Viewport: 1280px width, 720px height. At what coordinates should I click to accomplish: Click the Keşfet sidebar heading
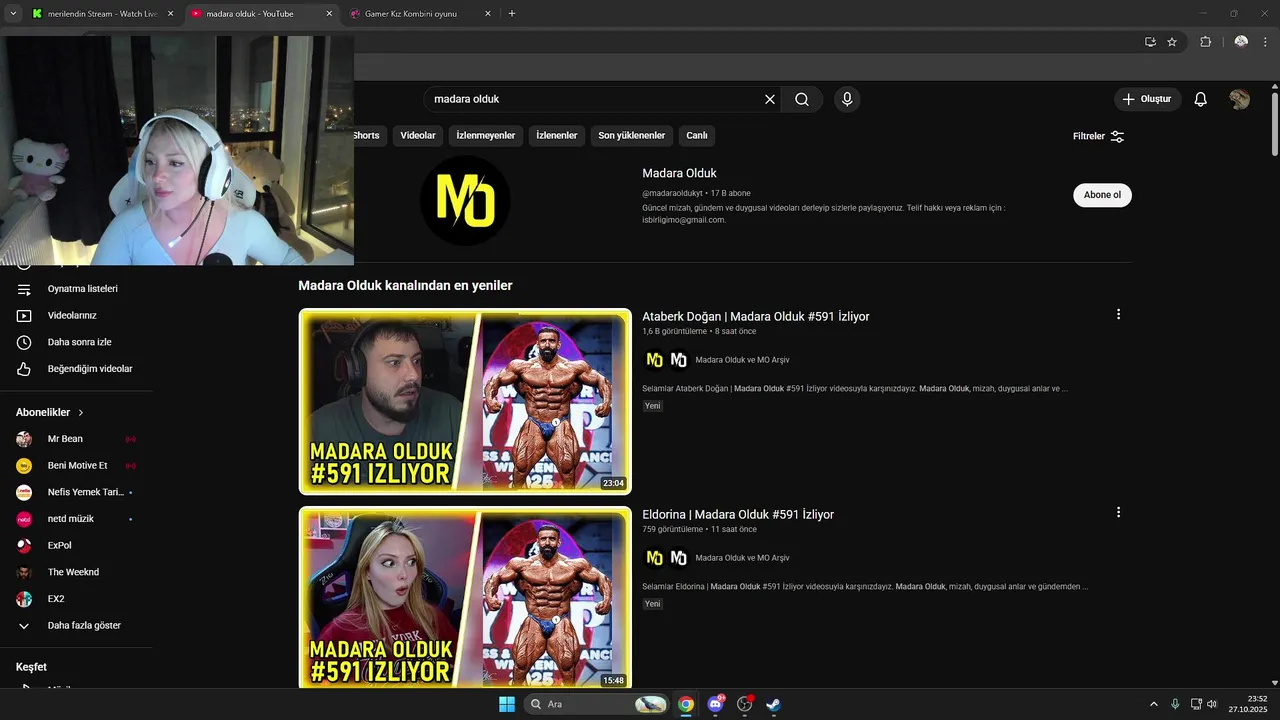tap(31, 667)
